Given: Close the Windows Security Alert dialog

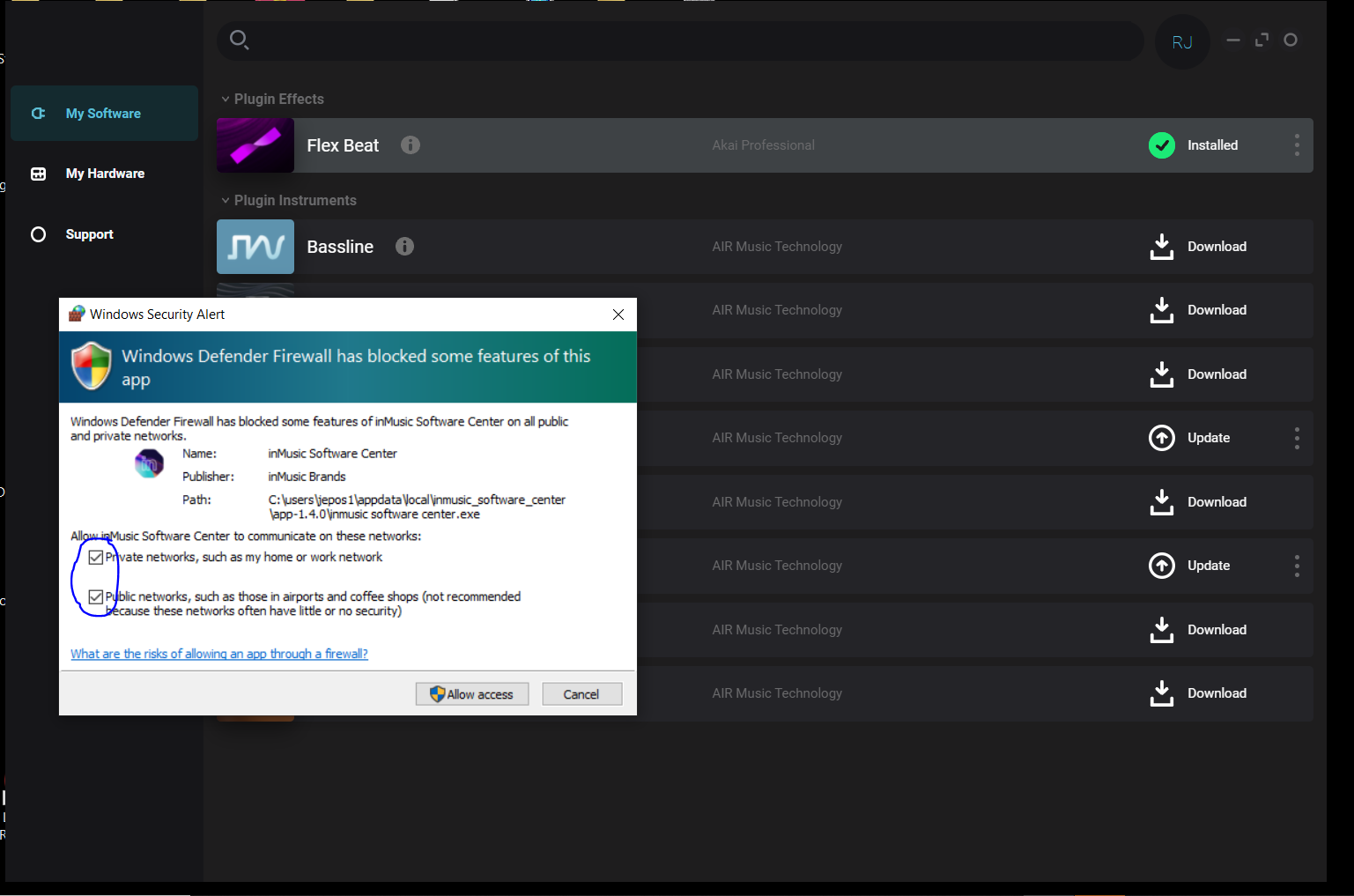Looking at the screenshot, I should click(x=618, y=315).
